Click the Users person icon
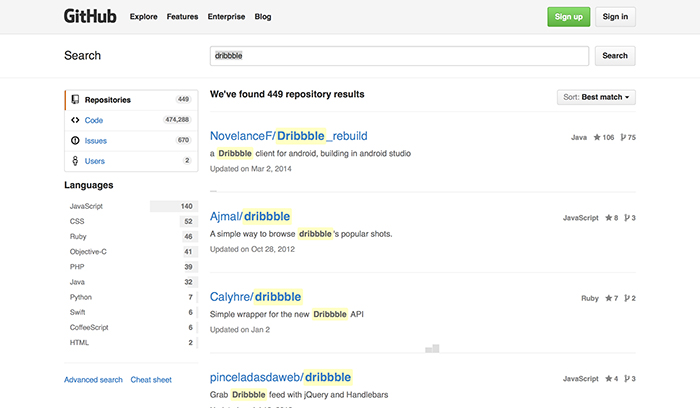Viewport: 700px width, 408px height. click(x=75, y=161)
